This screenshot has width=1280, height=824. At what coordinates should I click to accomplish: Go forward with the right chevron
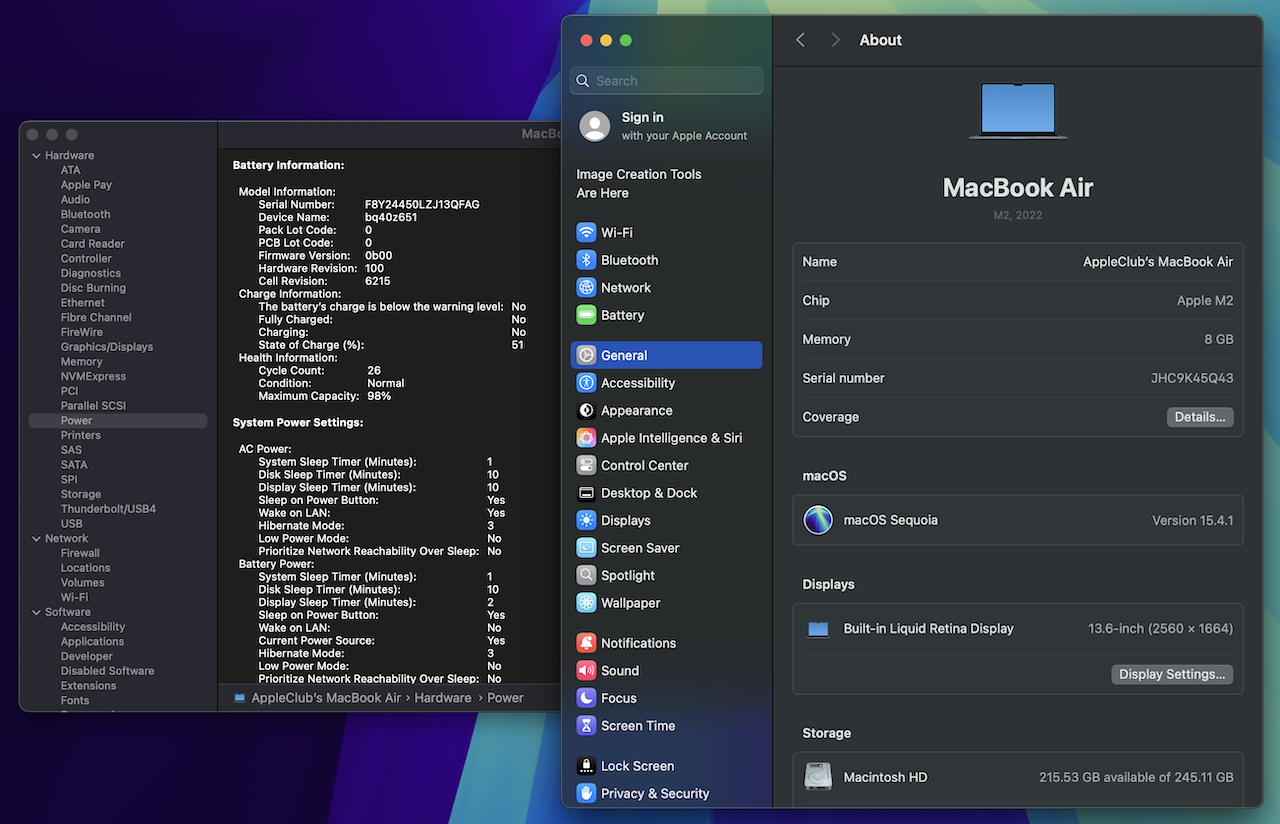[x=835, y=40]
